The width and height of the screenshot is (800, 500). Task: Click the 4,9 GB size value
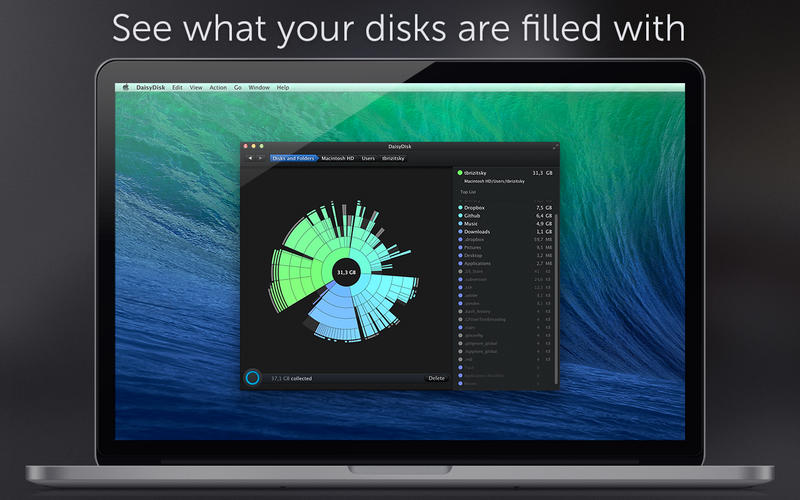(x=544, y=223)
